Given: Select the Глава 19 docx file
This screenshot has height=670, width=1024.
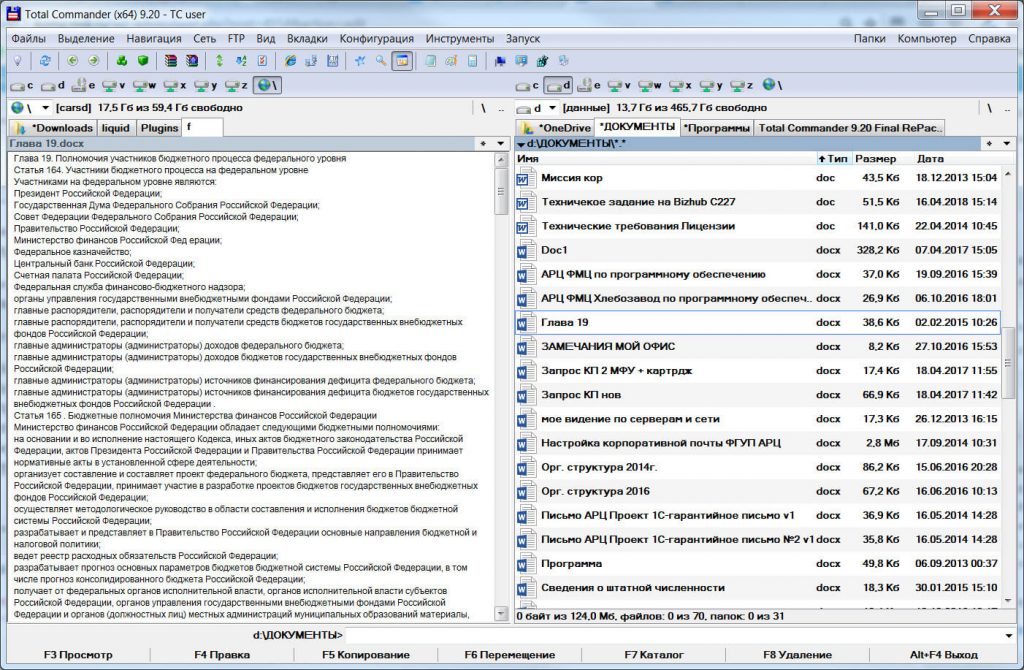Looking at the screenshot, I should (564, 323).
